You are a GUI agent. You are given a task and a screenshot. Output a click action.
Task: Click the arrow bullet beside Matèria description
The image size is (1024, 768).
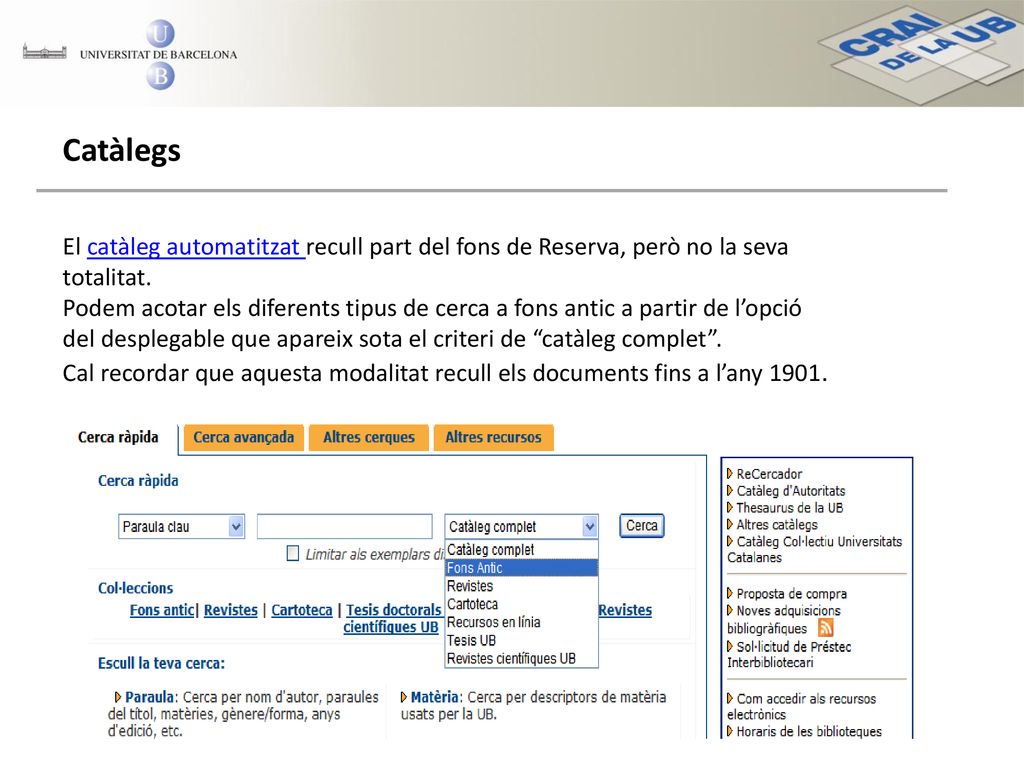[x=404, y=697]
